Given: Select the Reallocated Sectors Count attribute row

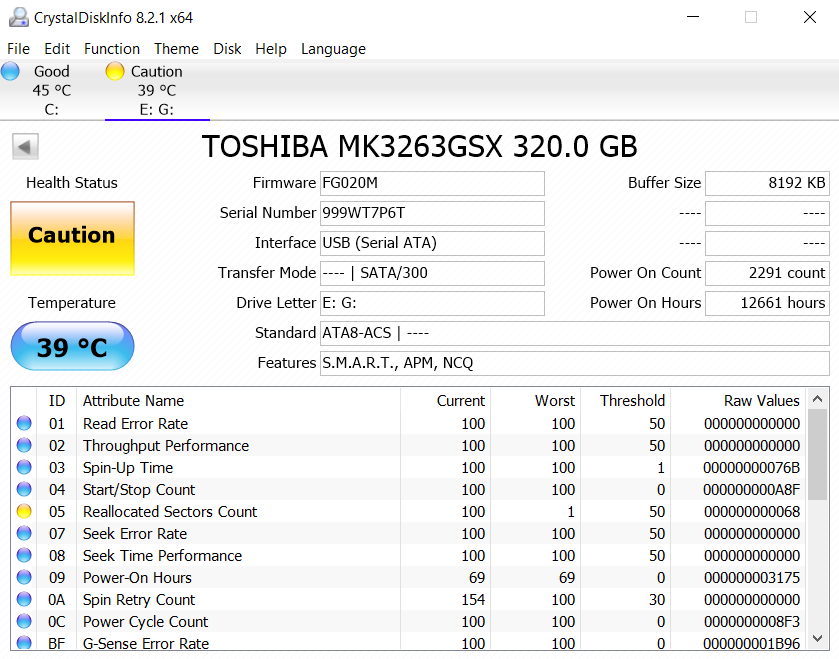Looking at the screenshot, I should click(409, 511).
